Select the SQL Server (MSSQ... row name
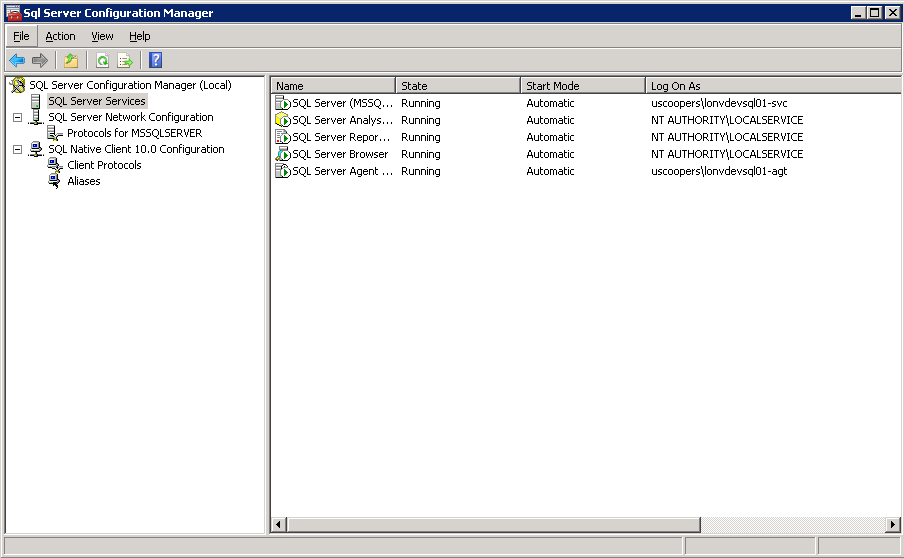This screenshot has height=558, width=904. 342,103
